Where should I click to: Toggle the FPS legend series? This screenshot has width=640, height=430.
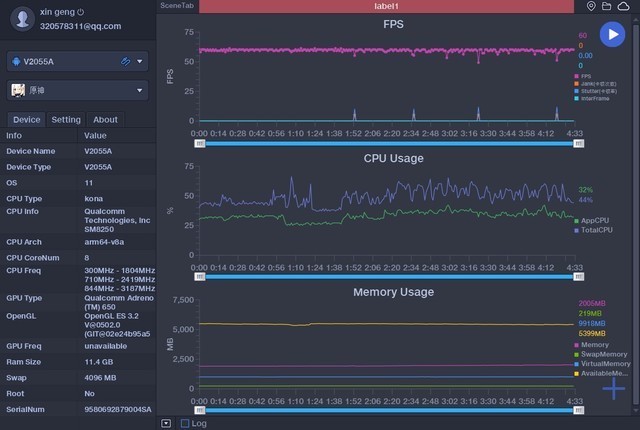(586, 76)
